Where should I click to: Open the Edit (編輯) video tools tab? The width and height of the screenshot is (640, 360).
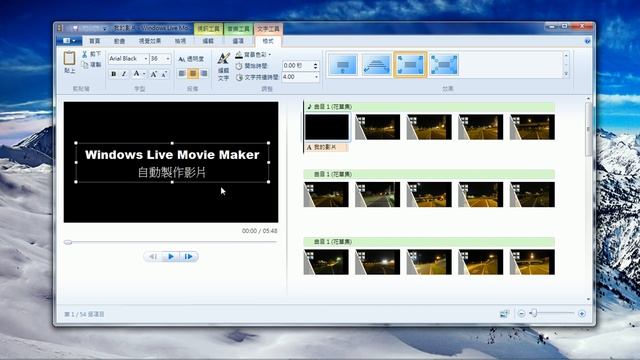tap(208, 41)
